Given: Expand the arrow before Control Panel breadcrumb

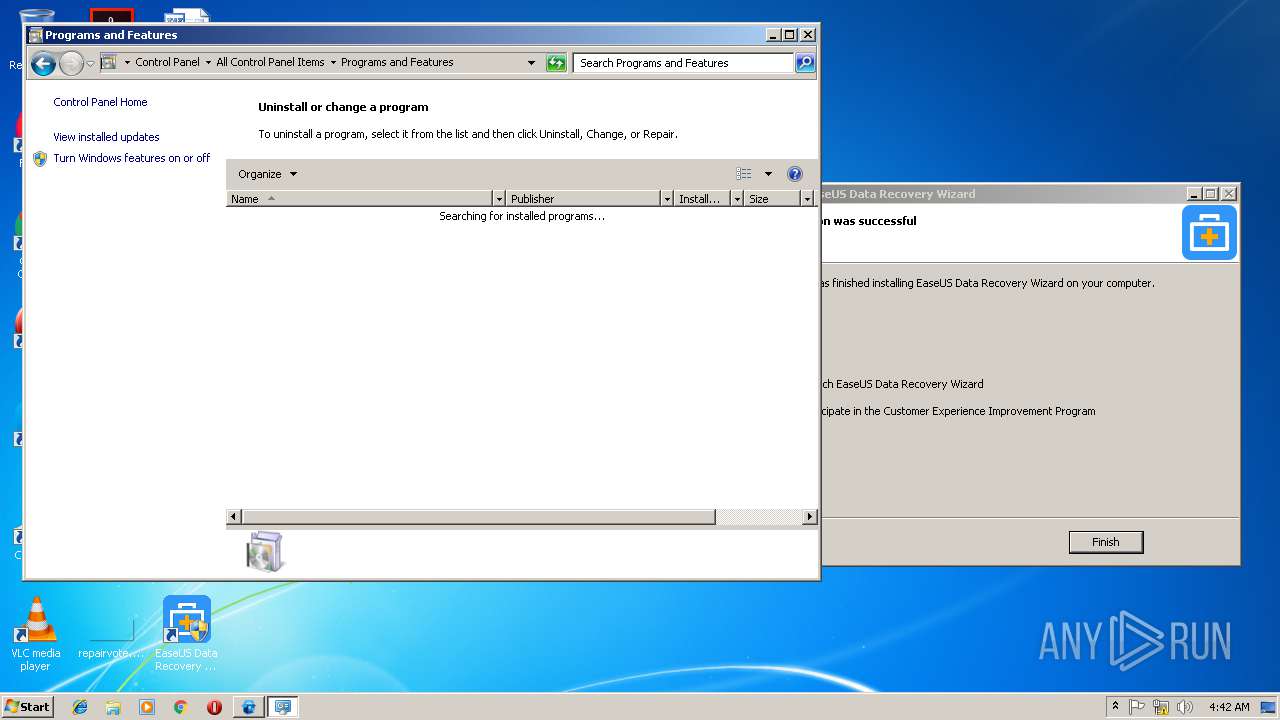Looking at the screenshot, I should pos(127,62).
